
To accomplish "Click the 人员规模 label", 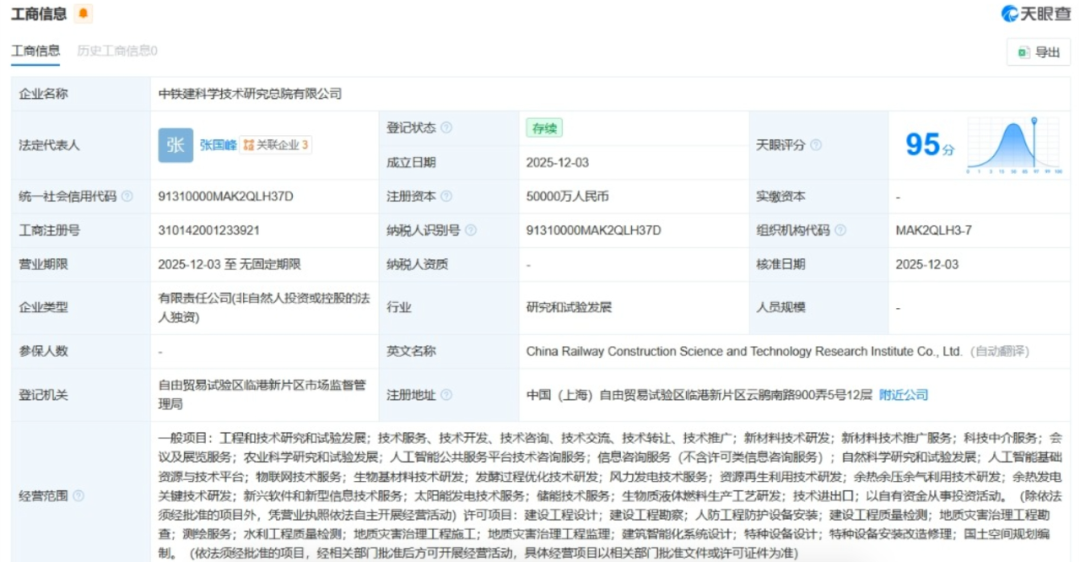I will [780, 307].
